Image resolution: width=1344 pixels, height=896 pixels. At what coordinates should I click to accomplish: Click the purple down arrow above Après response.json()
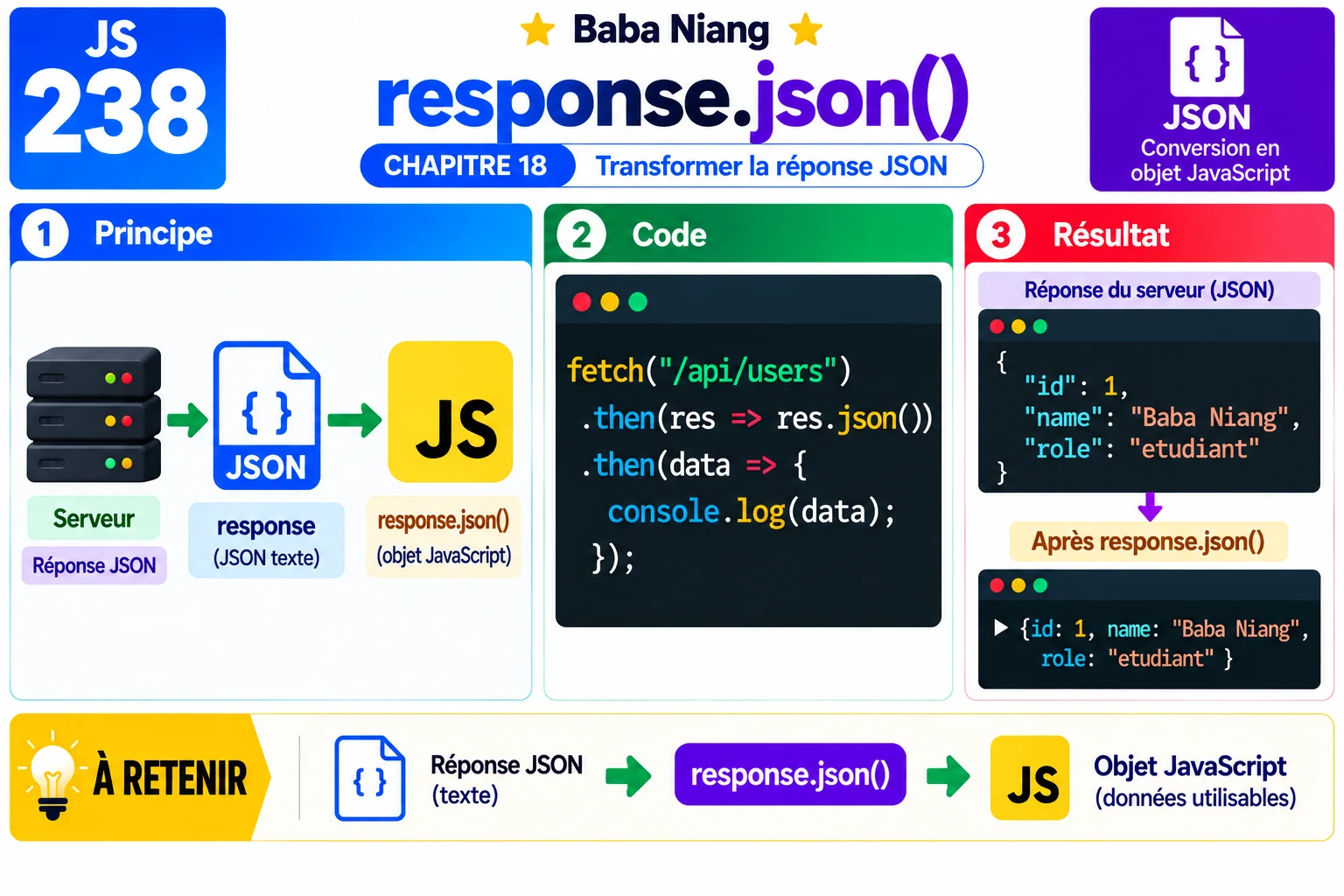pos(1150,506)
